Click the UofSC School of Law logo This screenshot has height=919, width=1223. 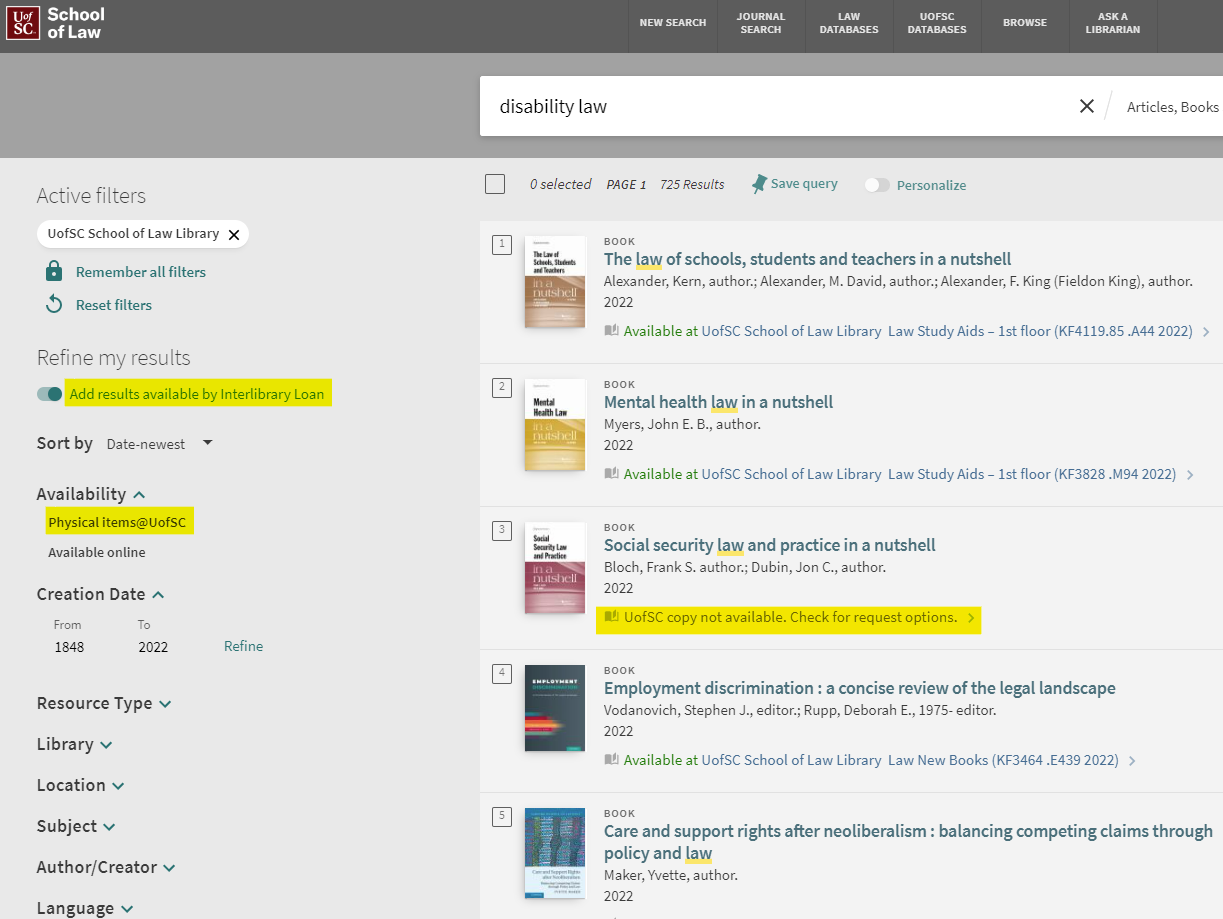coord(55,22)
